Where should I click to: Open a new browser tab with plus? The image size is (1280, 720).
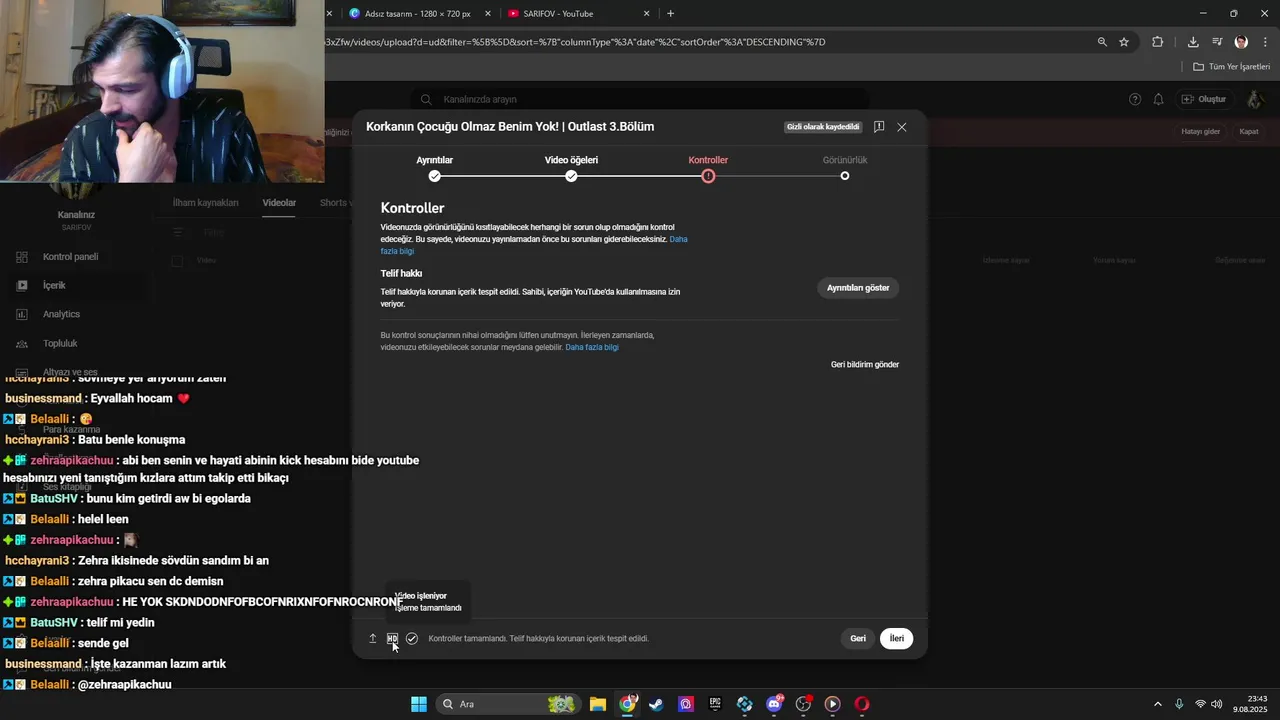pos(670,14)
